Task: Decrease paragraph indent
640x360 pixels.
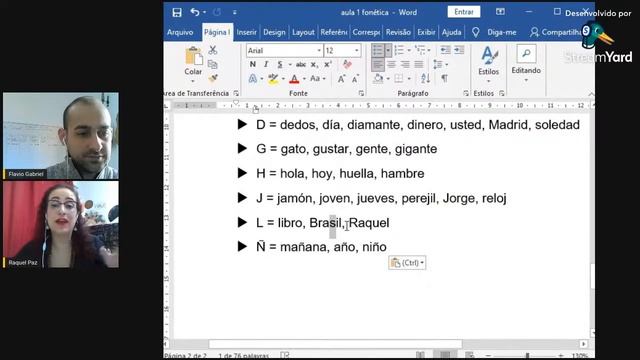Action: 445,50
